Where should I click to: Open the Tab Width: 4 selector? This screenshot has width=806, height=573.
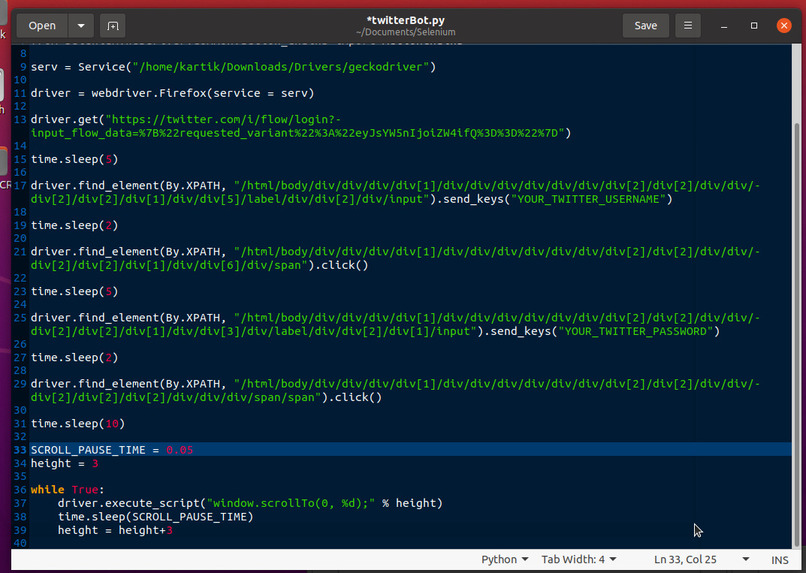point(579,560)
